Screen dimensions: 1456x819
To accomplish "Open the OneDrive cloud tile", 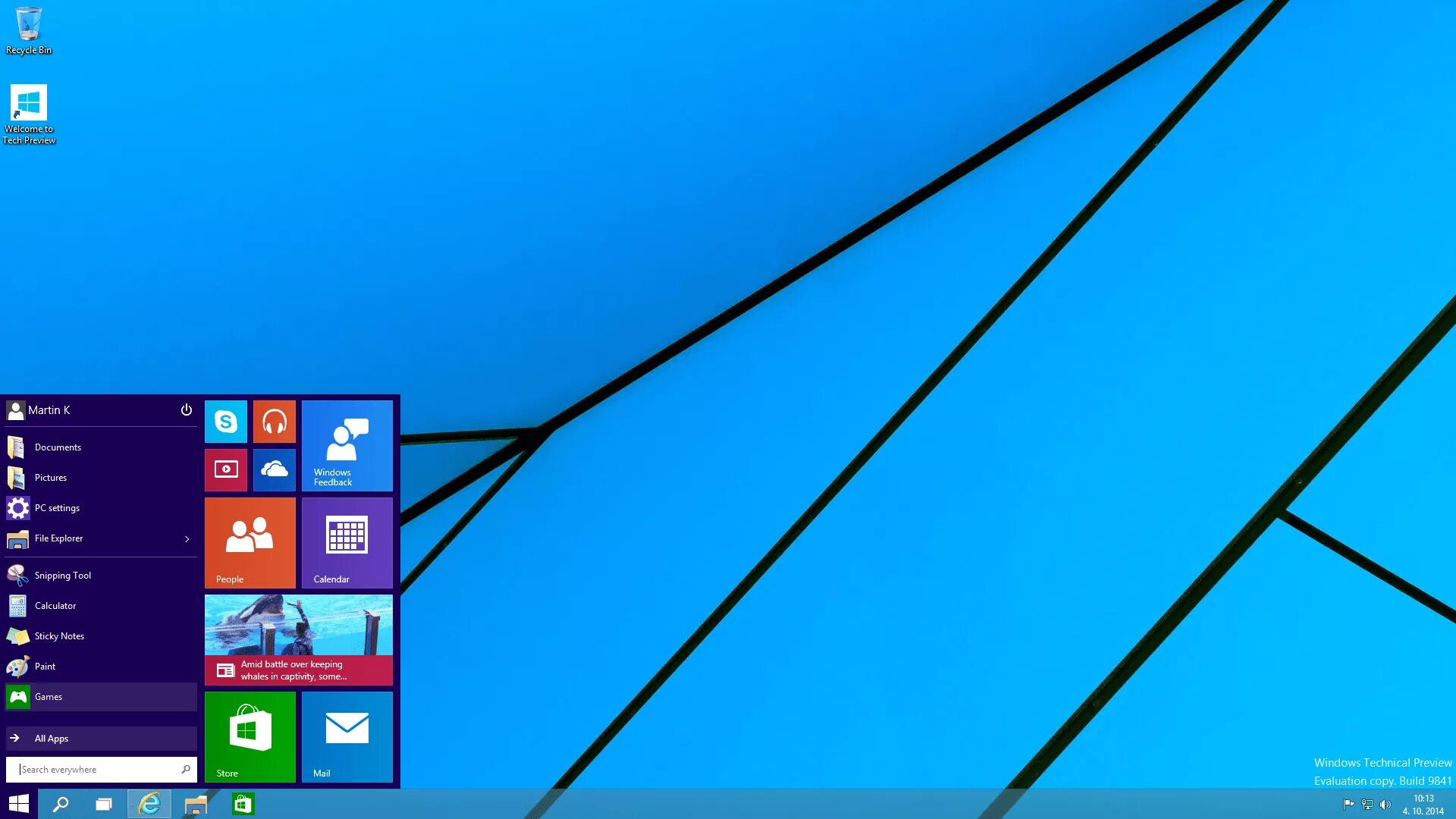I will (274, 469).
